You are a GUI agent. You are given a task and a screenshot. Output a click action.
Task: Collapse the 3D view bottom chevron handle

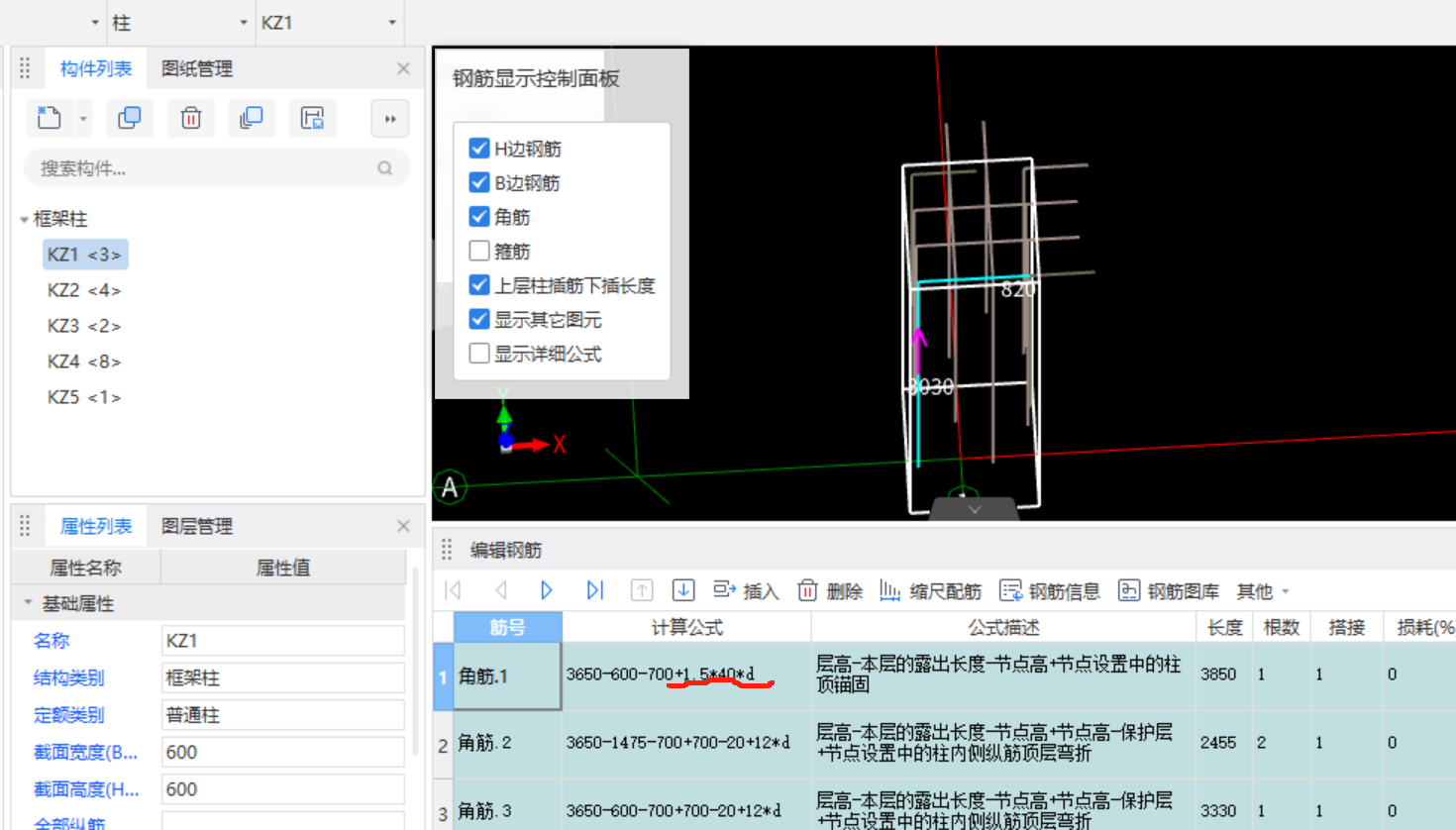click(x=975, y=509)
